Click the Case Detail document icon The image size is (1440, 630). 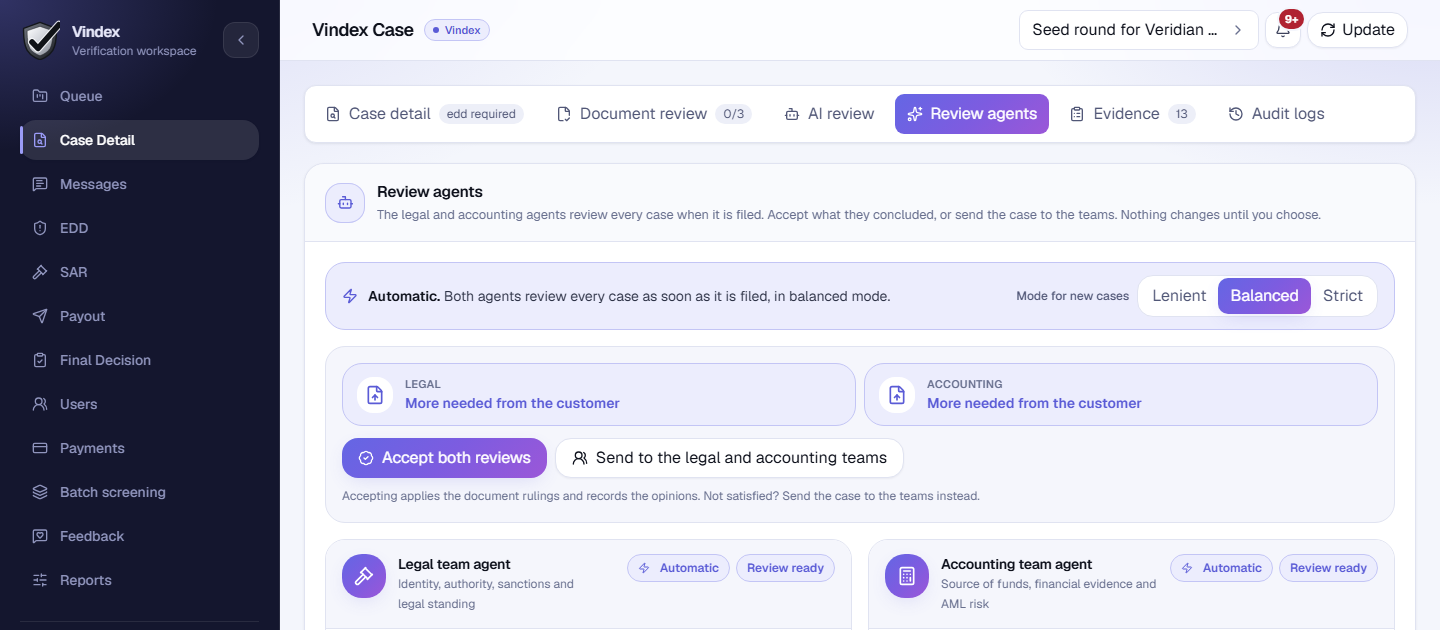click(x=40, y=140)
